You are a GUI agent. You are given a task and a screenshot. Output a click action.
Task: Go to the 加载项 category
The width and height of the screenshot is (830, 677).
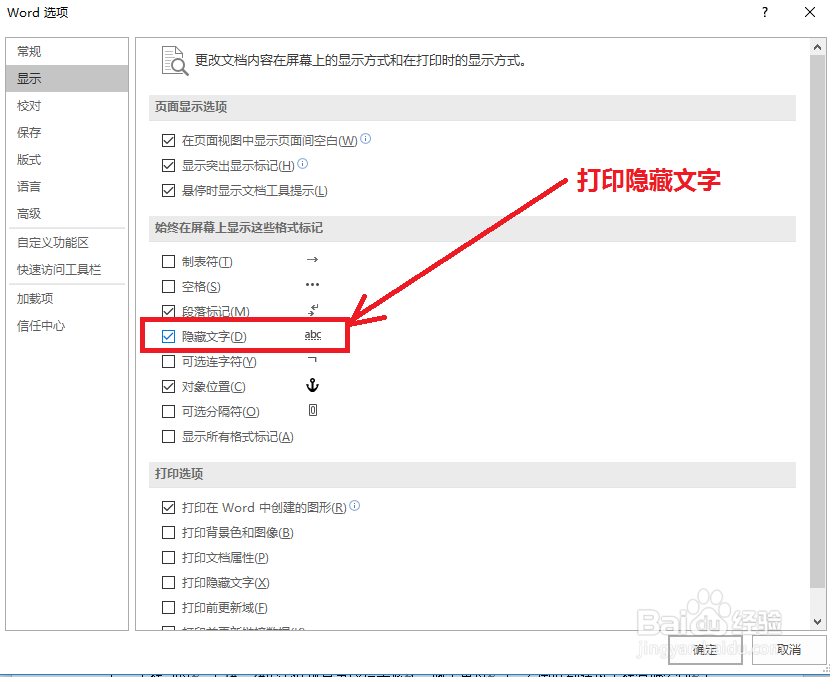(67, 299)
